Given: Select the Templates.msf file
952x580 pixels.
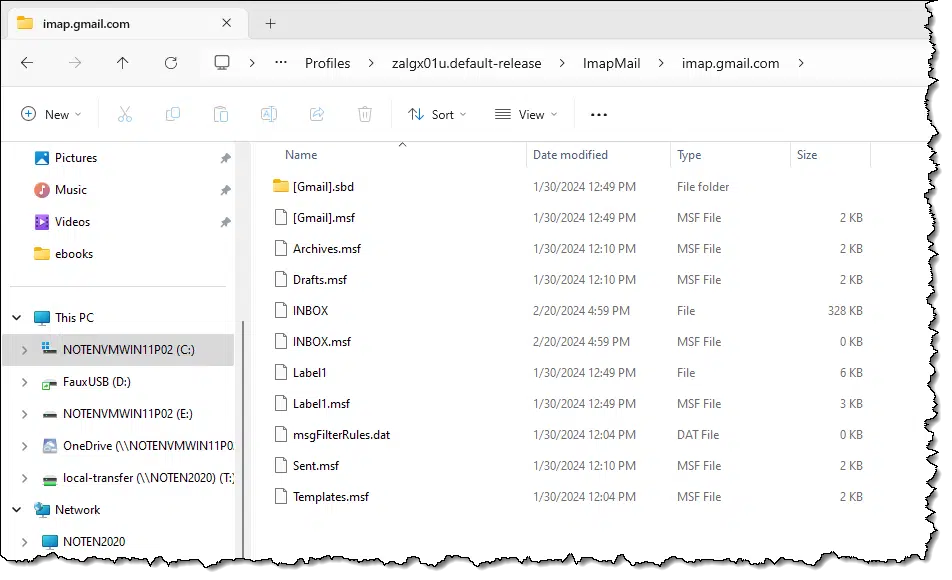Looking at the screenshot, I should point(331,497).
